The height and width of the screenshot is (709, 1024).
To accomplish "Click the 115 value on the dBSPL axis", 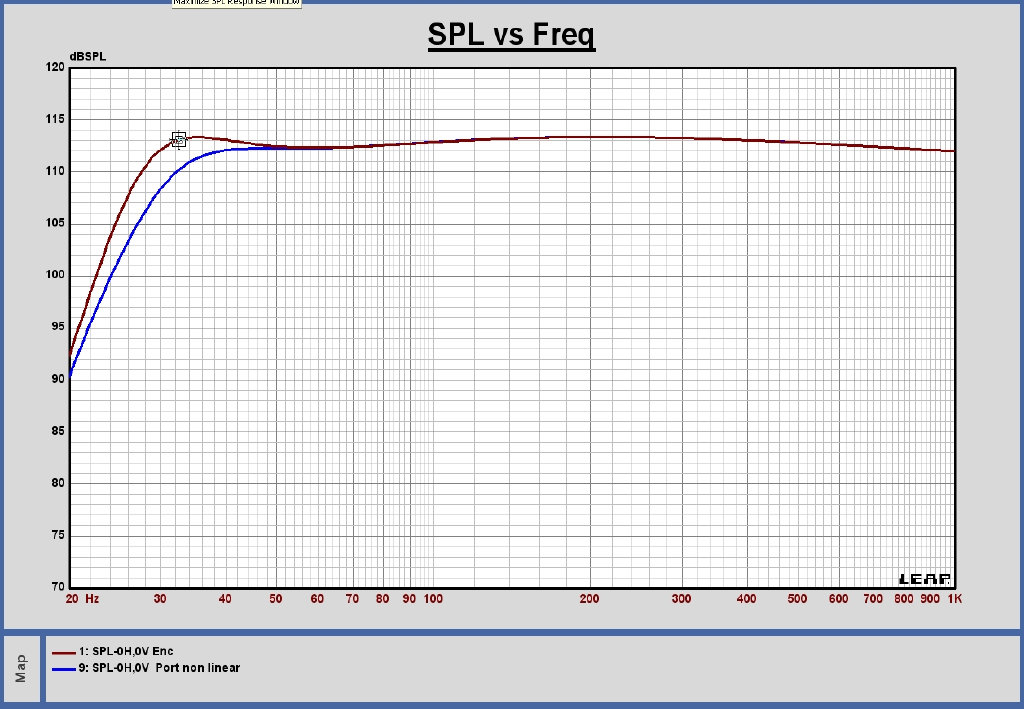I will [54, 120].
